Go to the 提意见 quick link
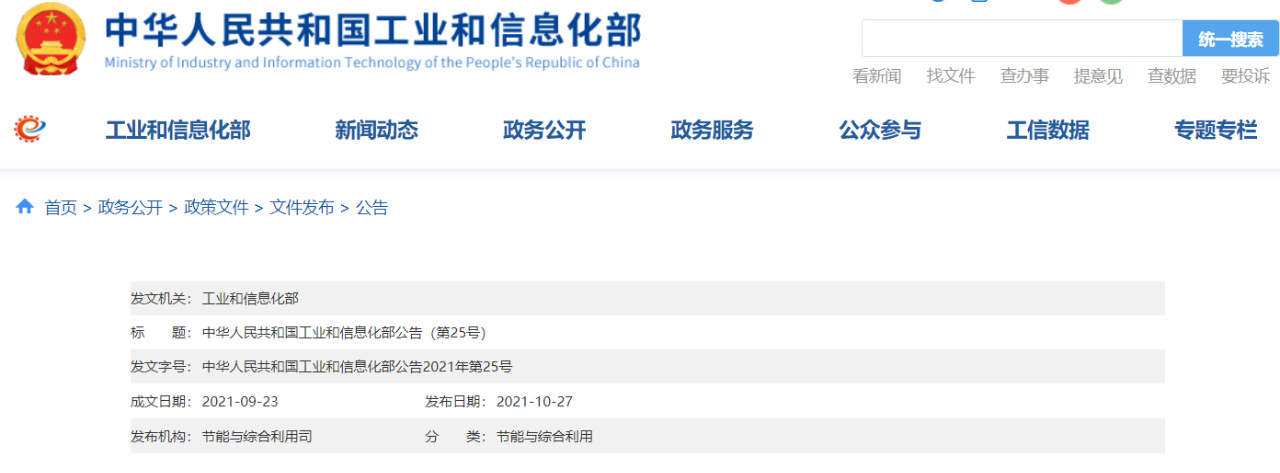This screenshot has width=1280, height=473. 1098,76
